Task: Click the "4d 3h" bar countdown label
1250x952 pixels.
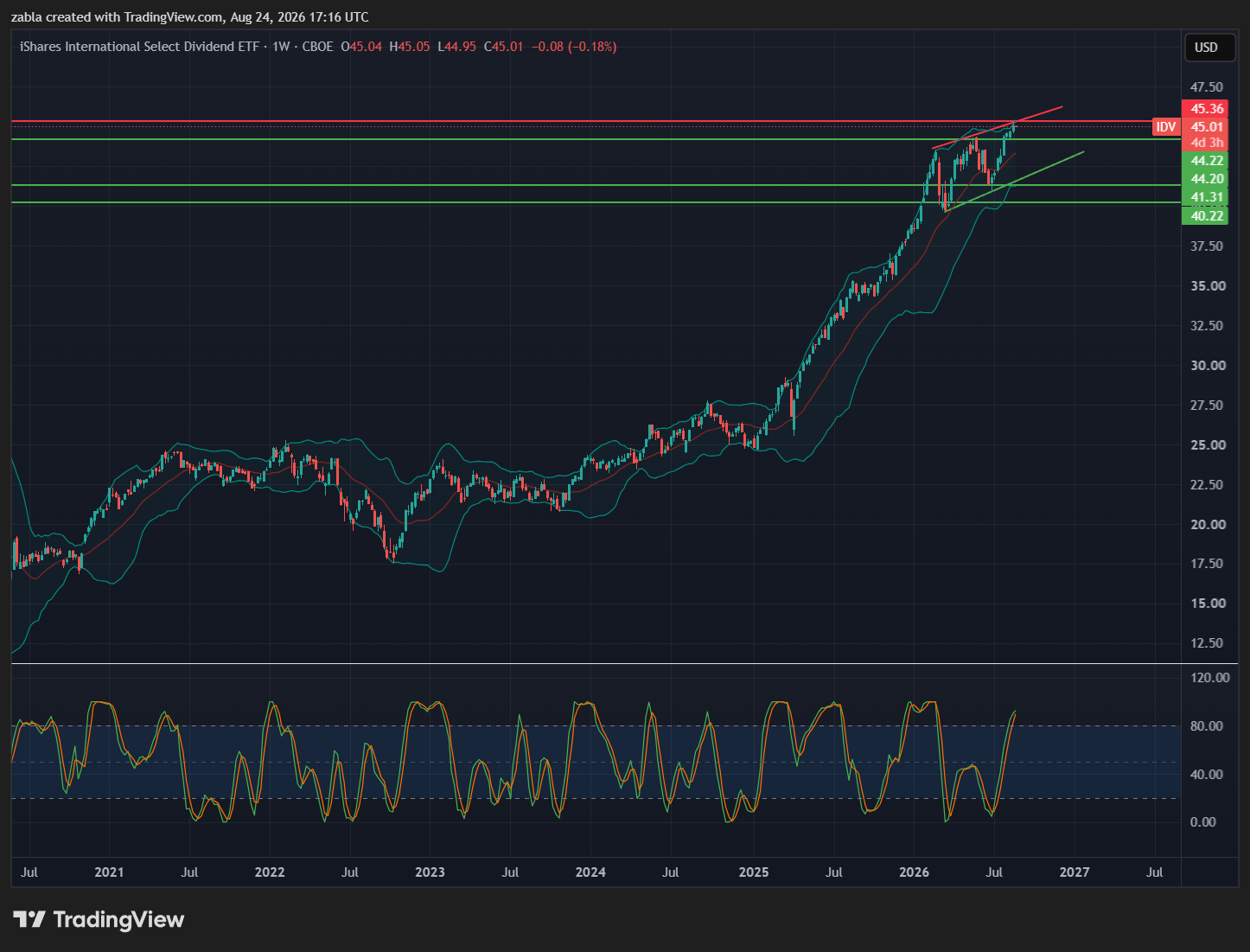Action: coord(1205,143)
